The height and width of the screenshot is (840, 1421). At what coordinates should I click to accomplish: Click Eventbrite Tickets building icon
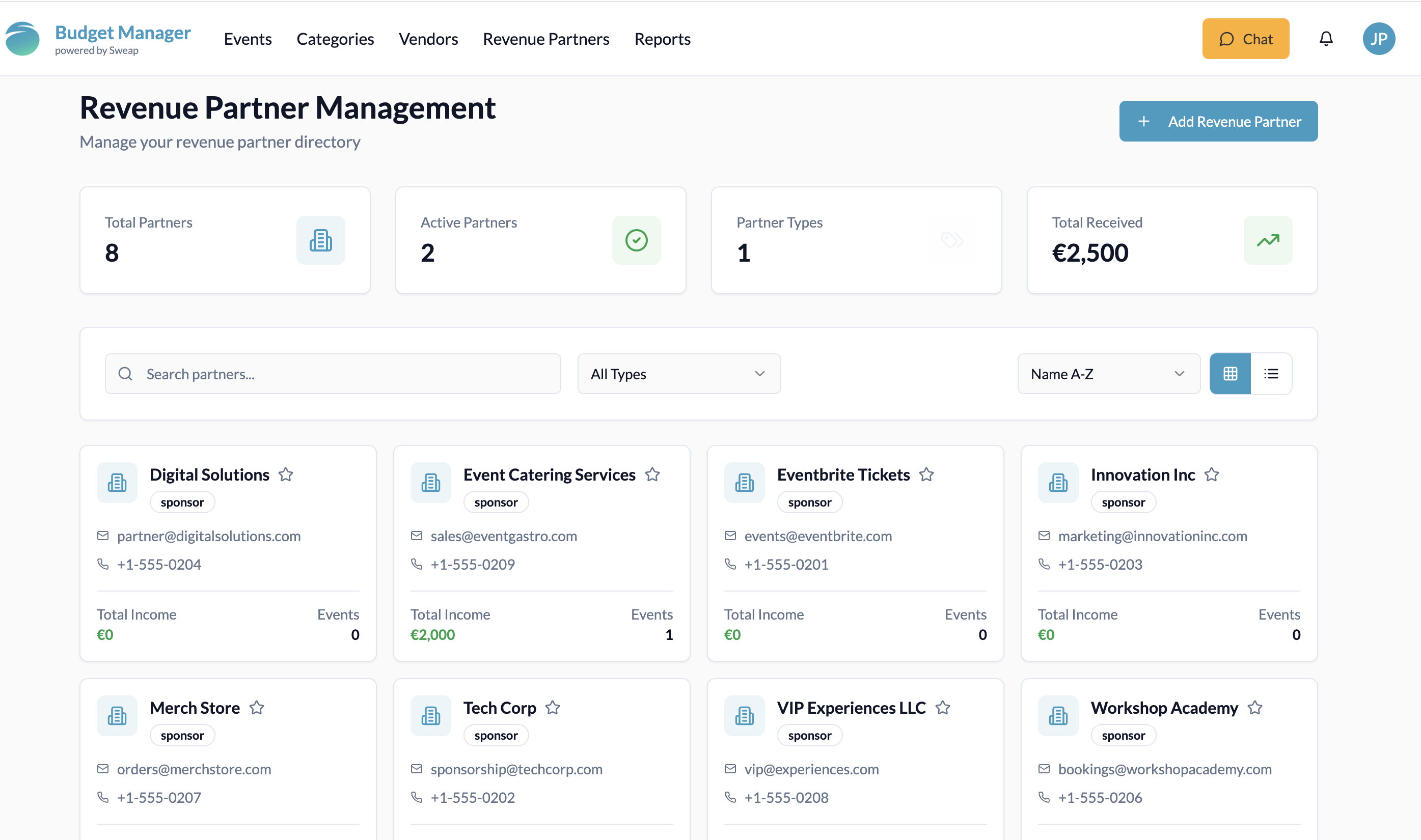tap(745, 483)
